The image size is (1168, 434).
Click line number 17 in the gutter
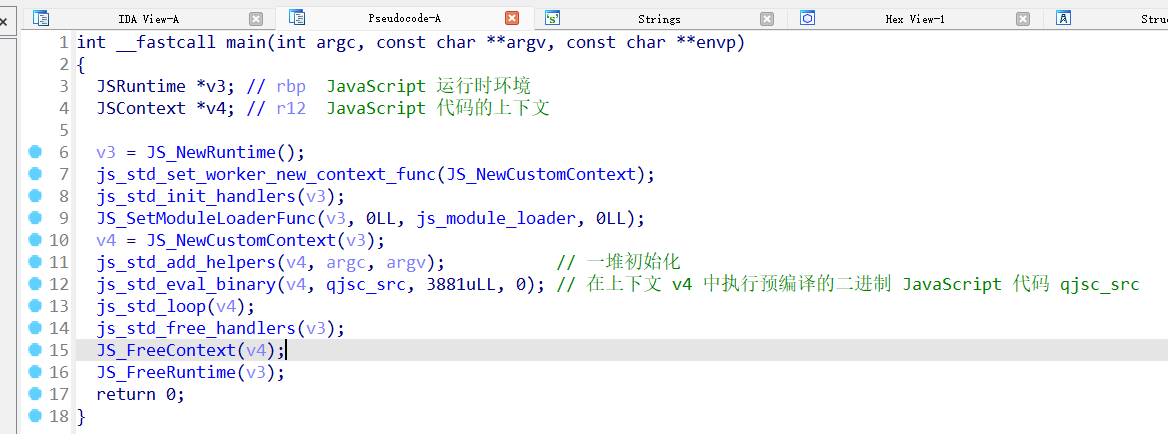(x=59, y=395)
